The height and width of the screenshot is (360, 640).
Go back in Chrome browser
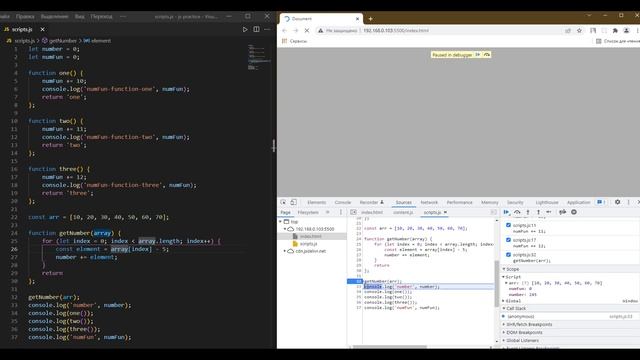(284, 31)
